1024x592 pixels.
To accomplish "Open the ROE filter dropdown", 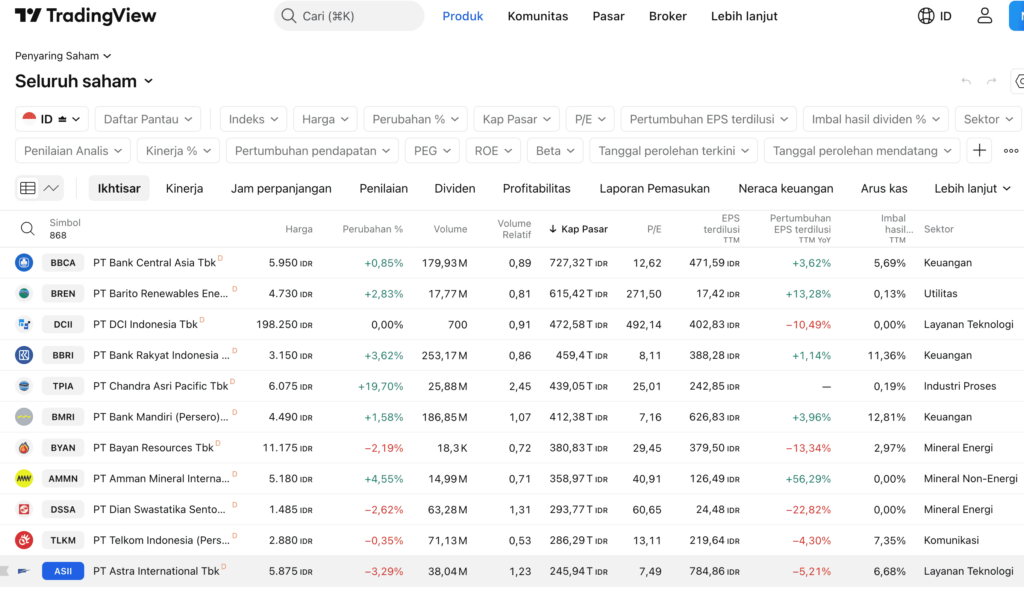I will coord(493,150).
